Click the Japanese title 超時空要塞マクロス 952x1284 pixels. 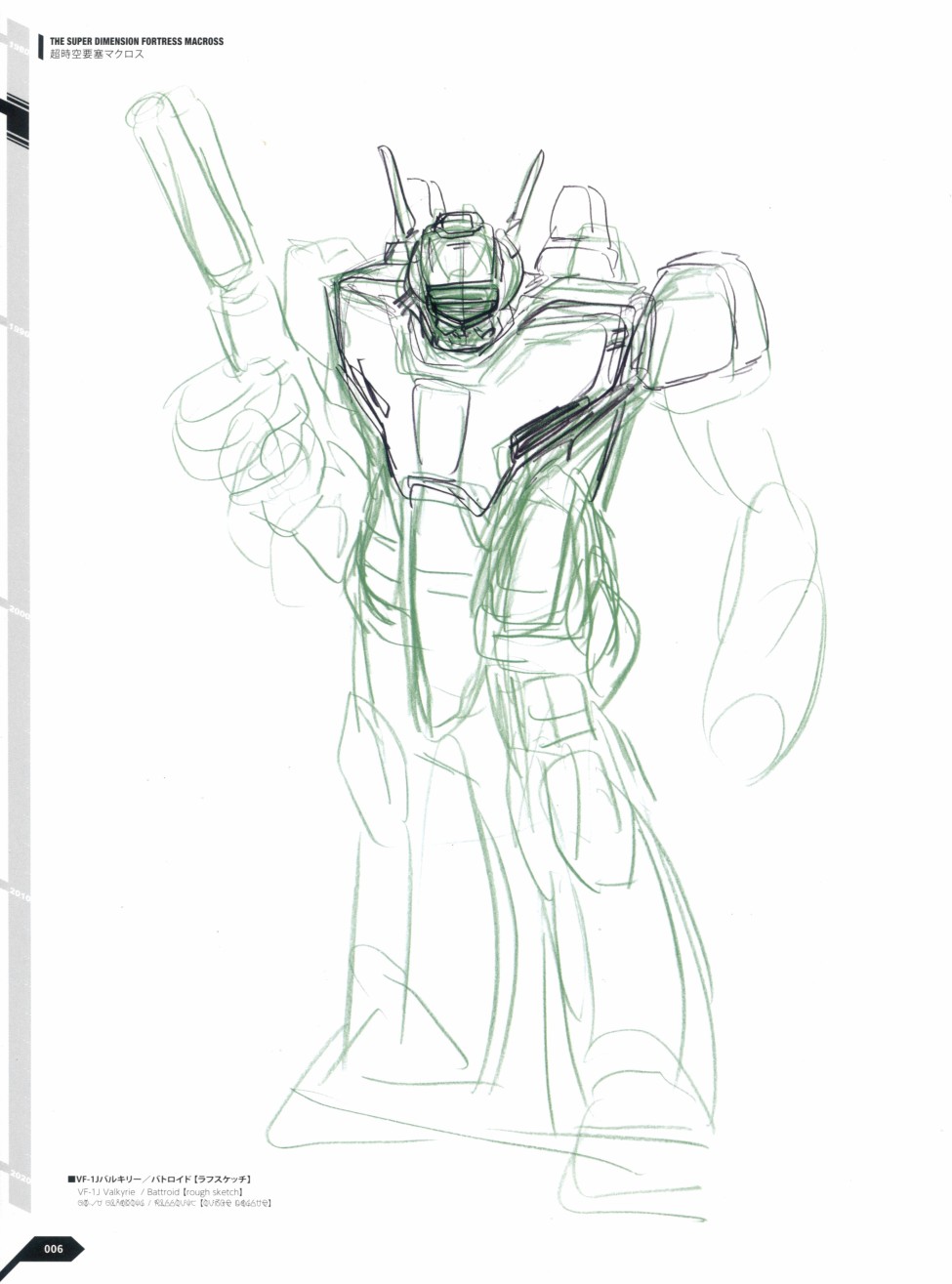coord(97,55)
